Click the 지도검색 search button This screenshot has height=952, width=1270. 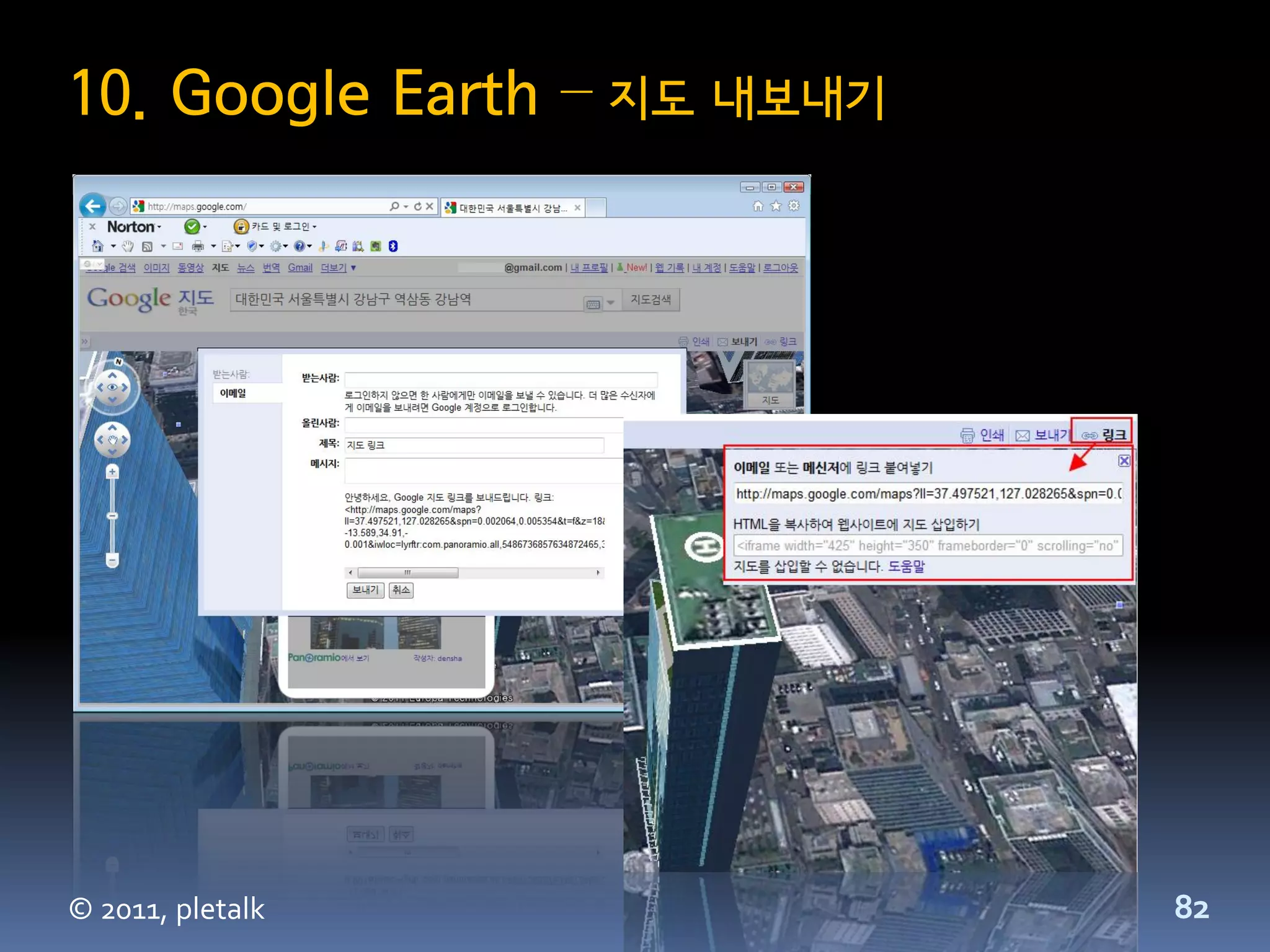coord(651,299)
